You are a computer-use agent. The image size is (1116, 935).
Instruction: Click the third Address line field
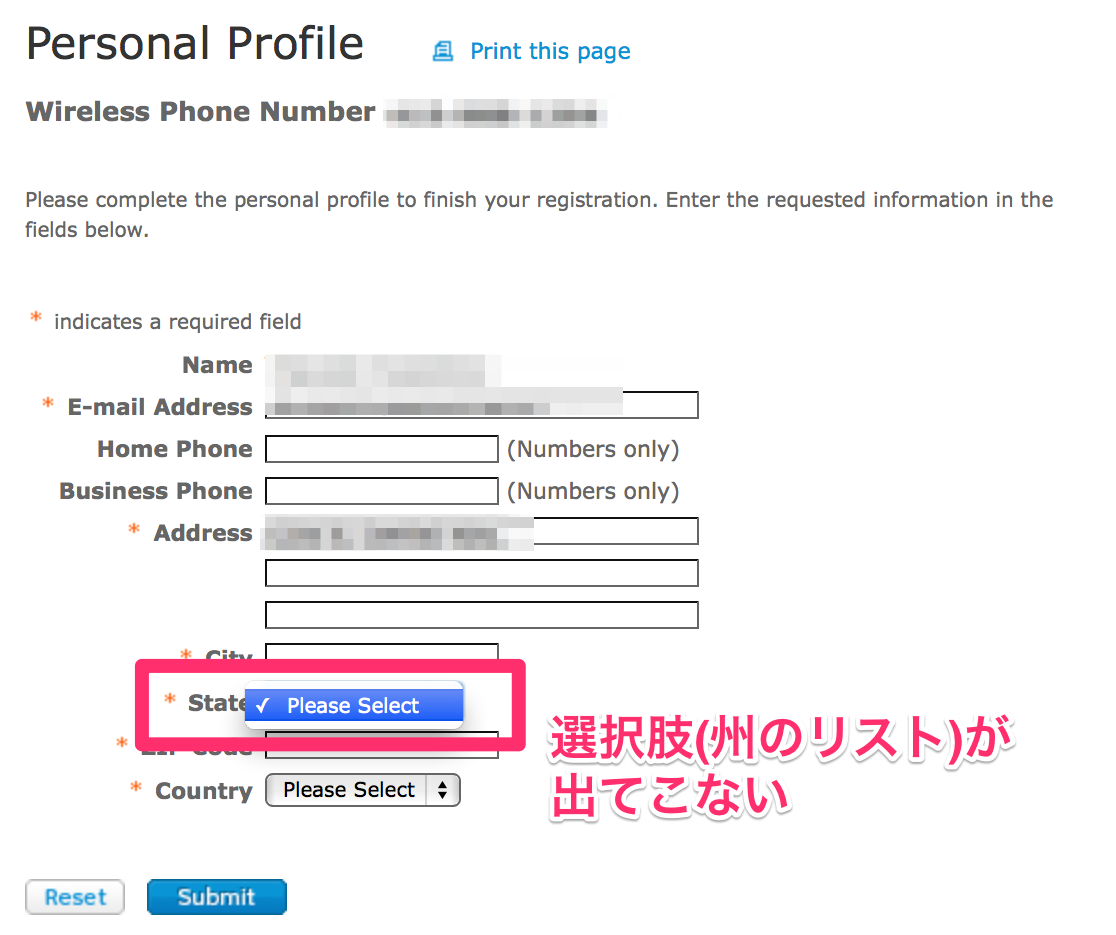[x=481, y=615]
